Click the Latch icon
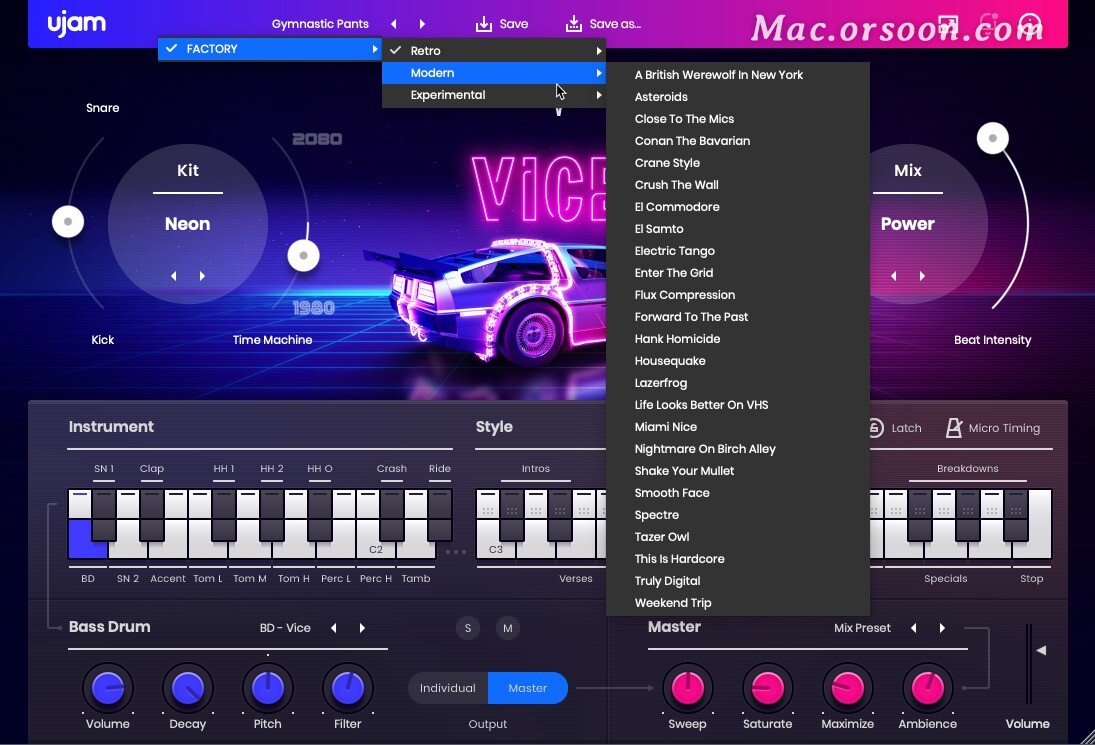Screen dimensions: 1095x745 pyautogui.click(x=875, y=428)
